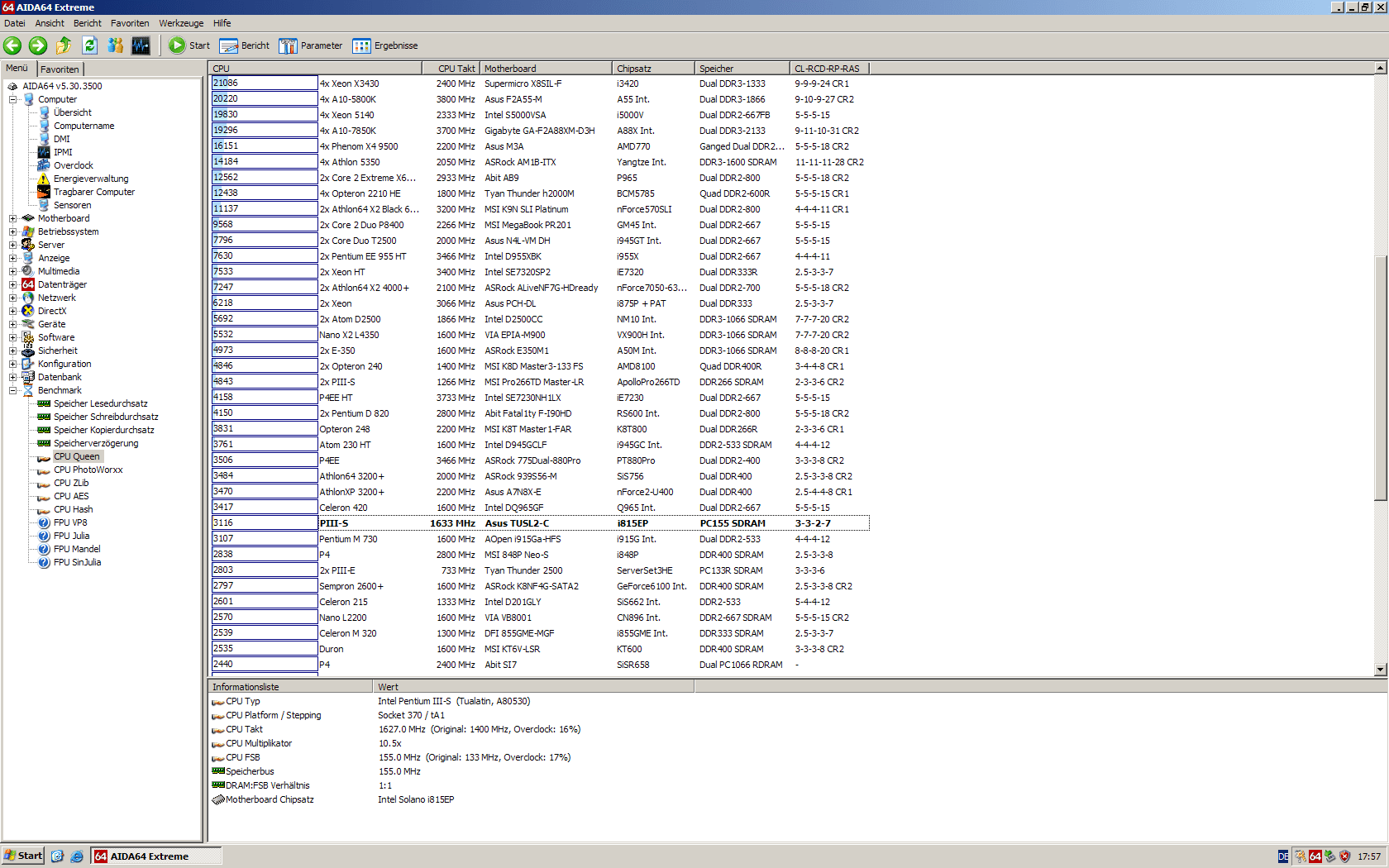Start the benchmark with the Start button
1389x868 pixels.
[189, 45]
